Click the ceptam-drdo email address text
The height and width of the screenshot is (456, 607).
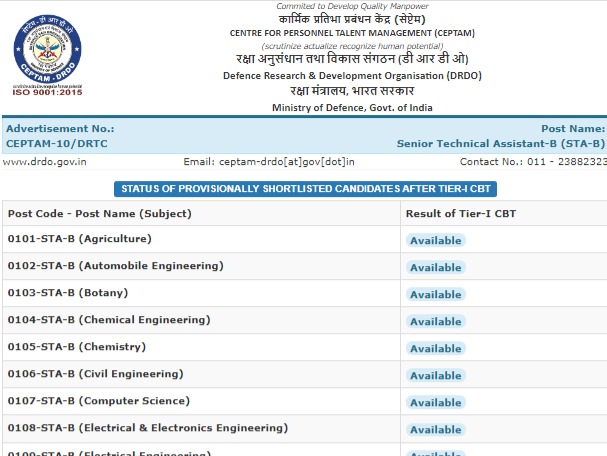pos(286,162)
